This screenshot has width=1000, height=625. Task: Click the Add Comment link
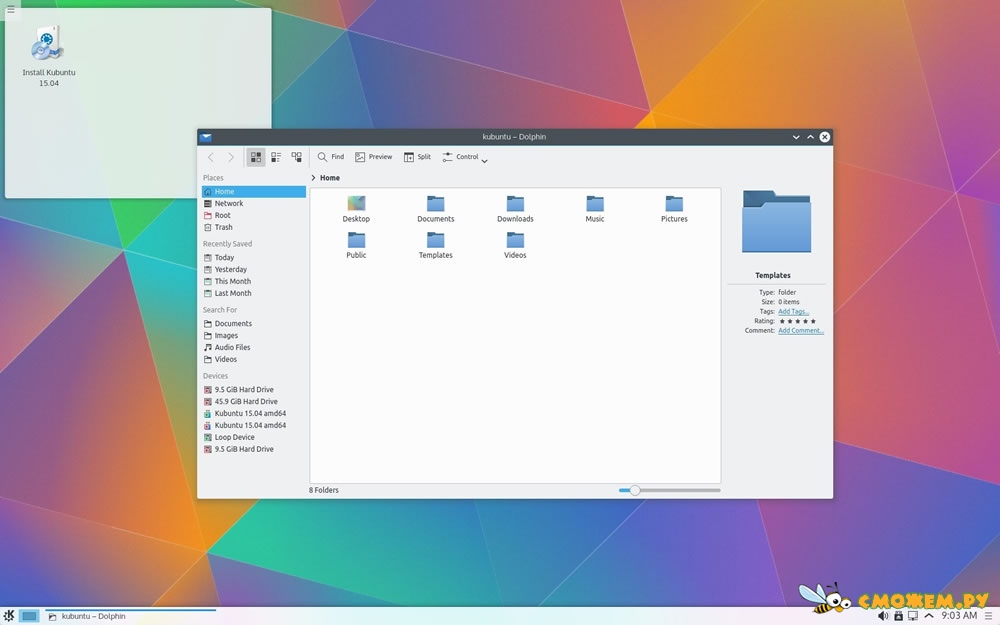click(x=800, y=330)
